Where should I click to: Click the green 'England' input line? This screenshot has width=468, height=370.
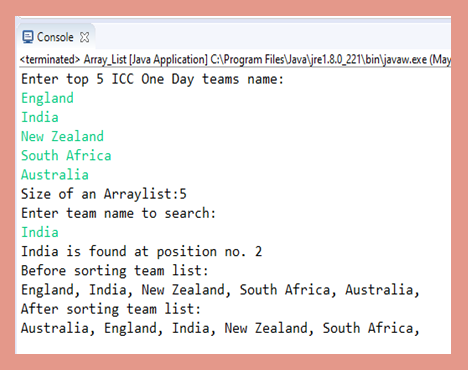[47, 98]
